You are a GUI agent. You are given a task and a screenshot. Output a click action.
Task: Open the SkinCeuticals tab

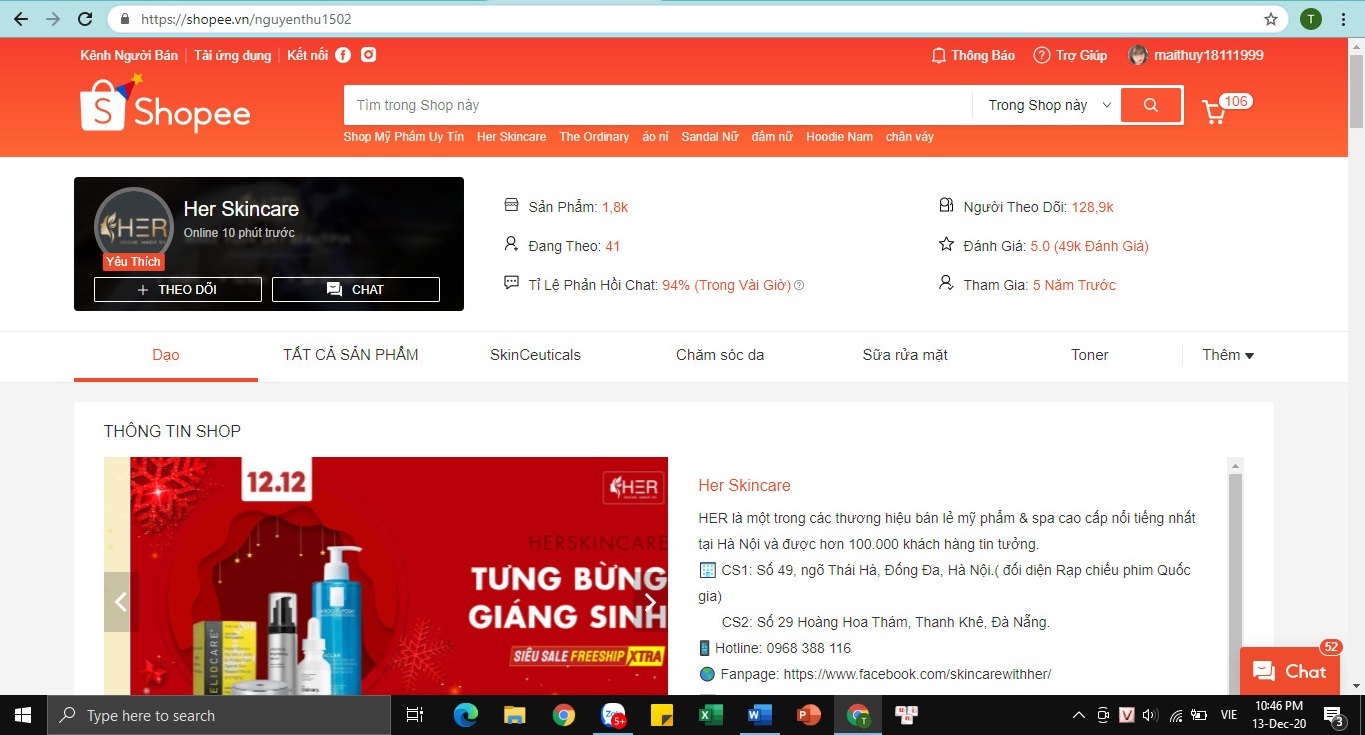pos(535,355)
